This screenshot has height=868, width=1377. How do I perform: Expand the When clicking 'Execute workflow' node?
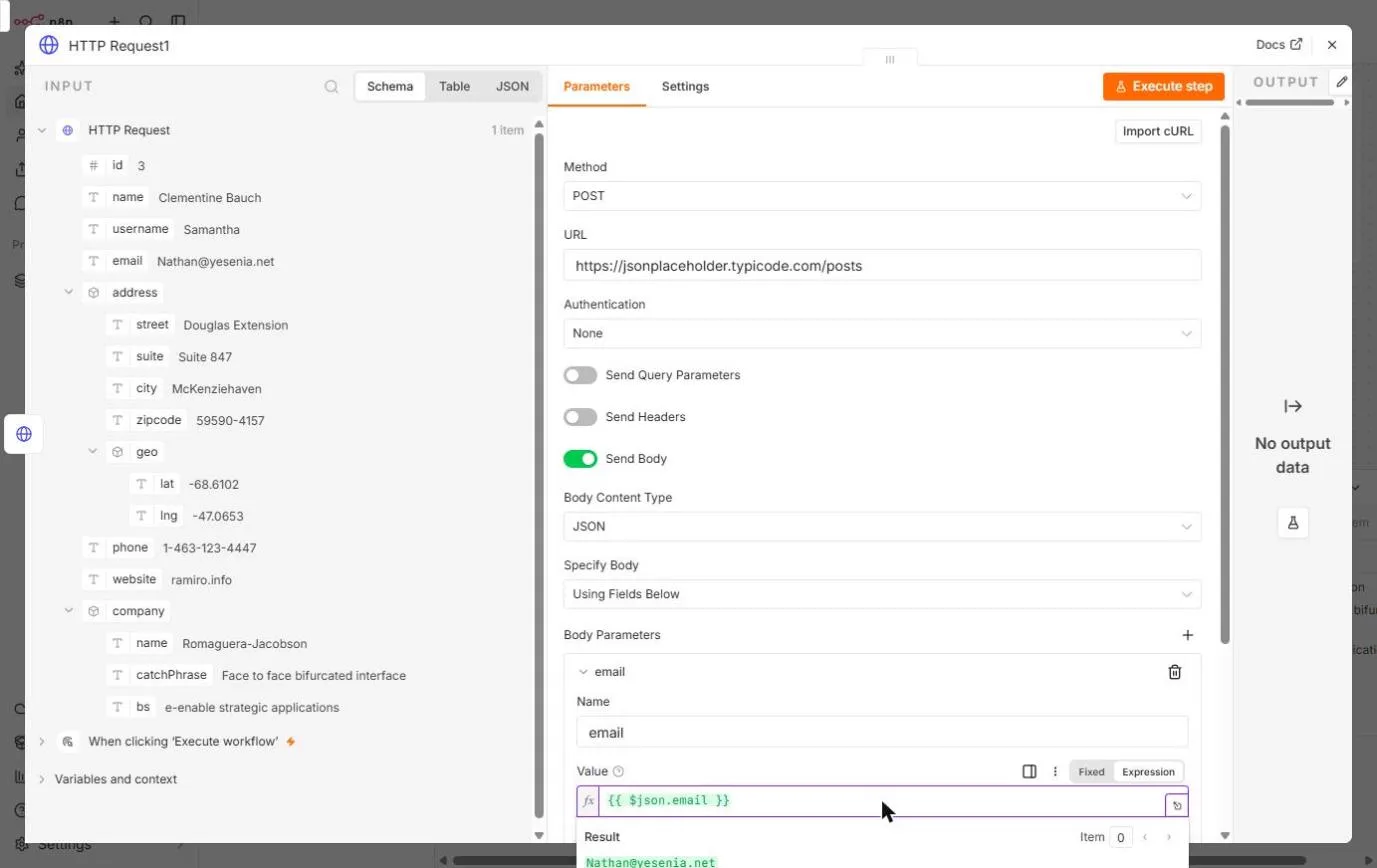[42, 742]
